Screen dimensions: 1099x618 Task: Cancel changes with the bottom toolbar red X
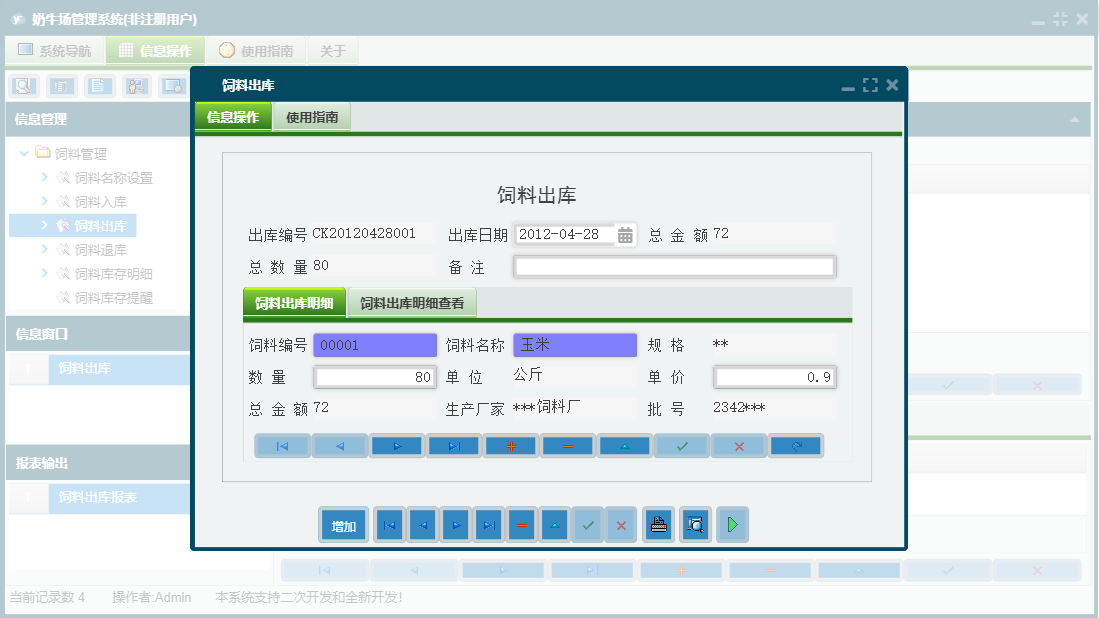(621, 525)
